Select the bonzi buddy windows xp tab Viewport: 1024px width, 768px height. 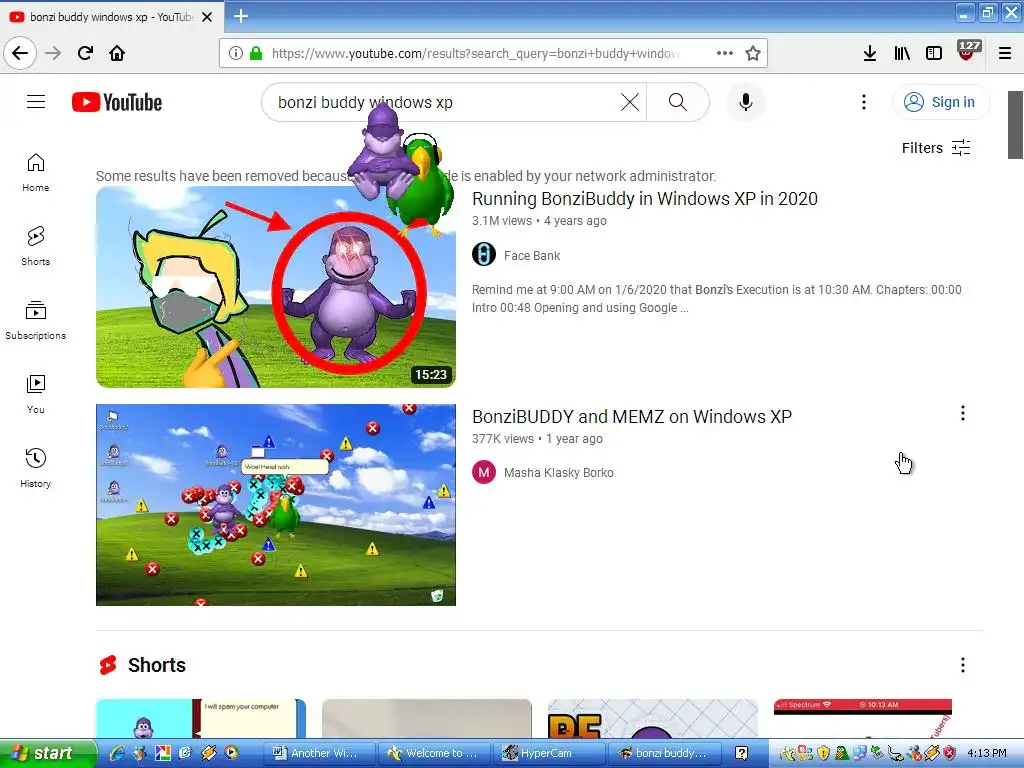(x=111, y=16)
